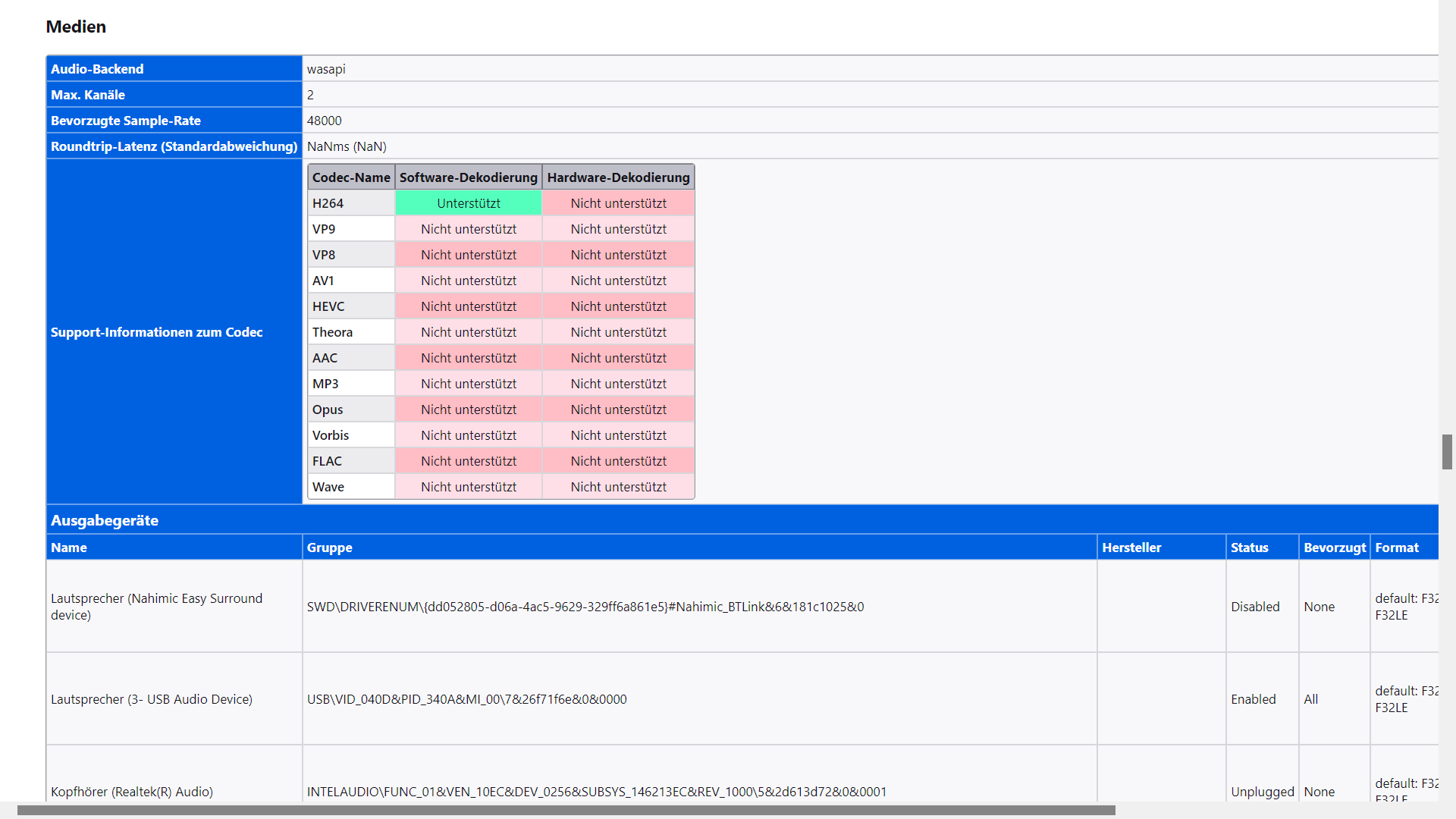Click the 'Disabled' status cell
The height and width of the screenshot is (819, 1456).
(x=1254, y=607)
